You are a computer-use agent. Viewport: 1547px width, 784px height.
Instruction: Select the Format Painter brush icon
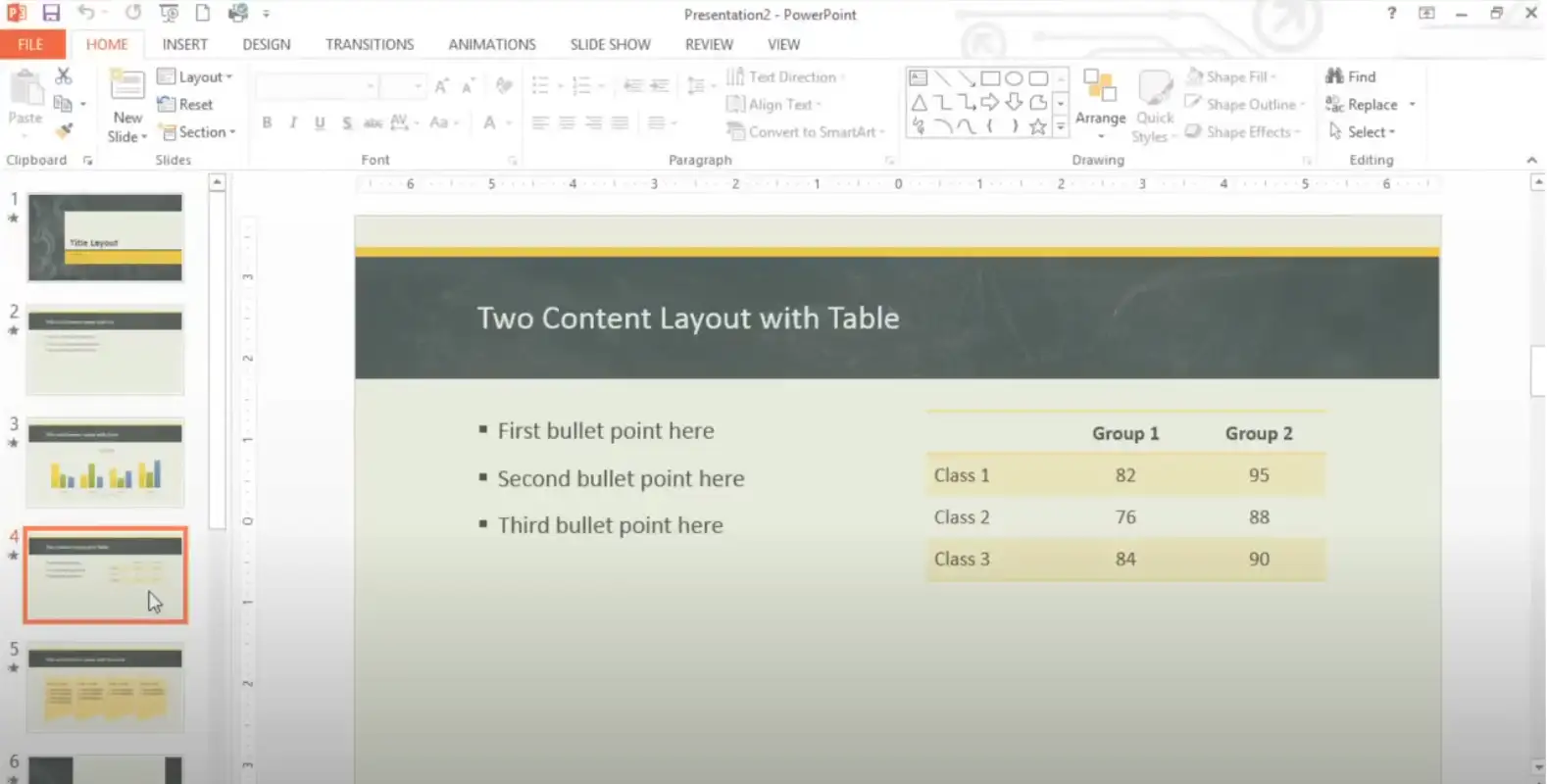(64, 130)
